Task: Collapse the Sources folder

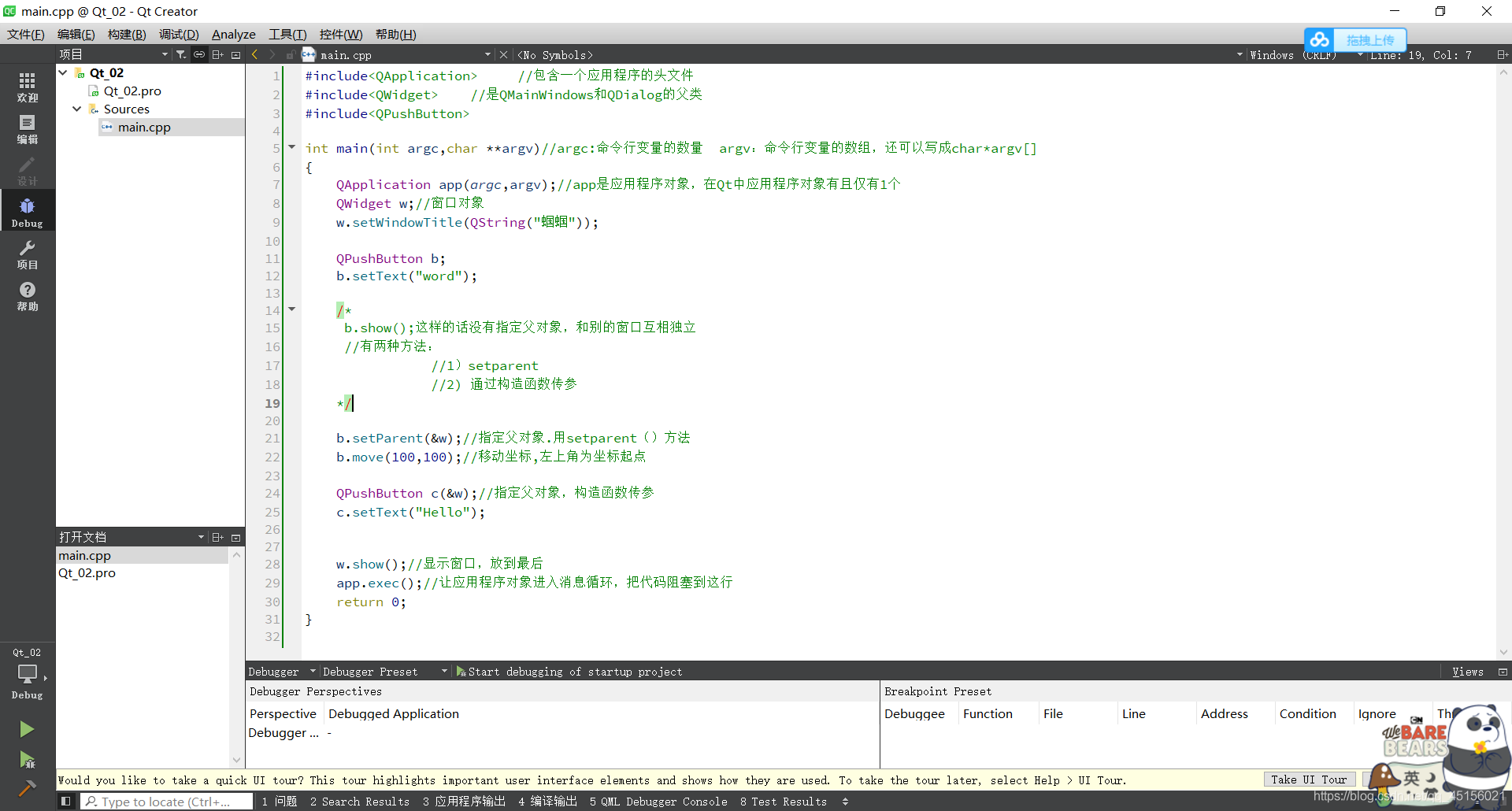Action: 77,109
